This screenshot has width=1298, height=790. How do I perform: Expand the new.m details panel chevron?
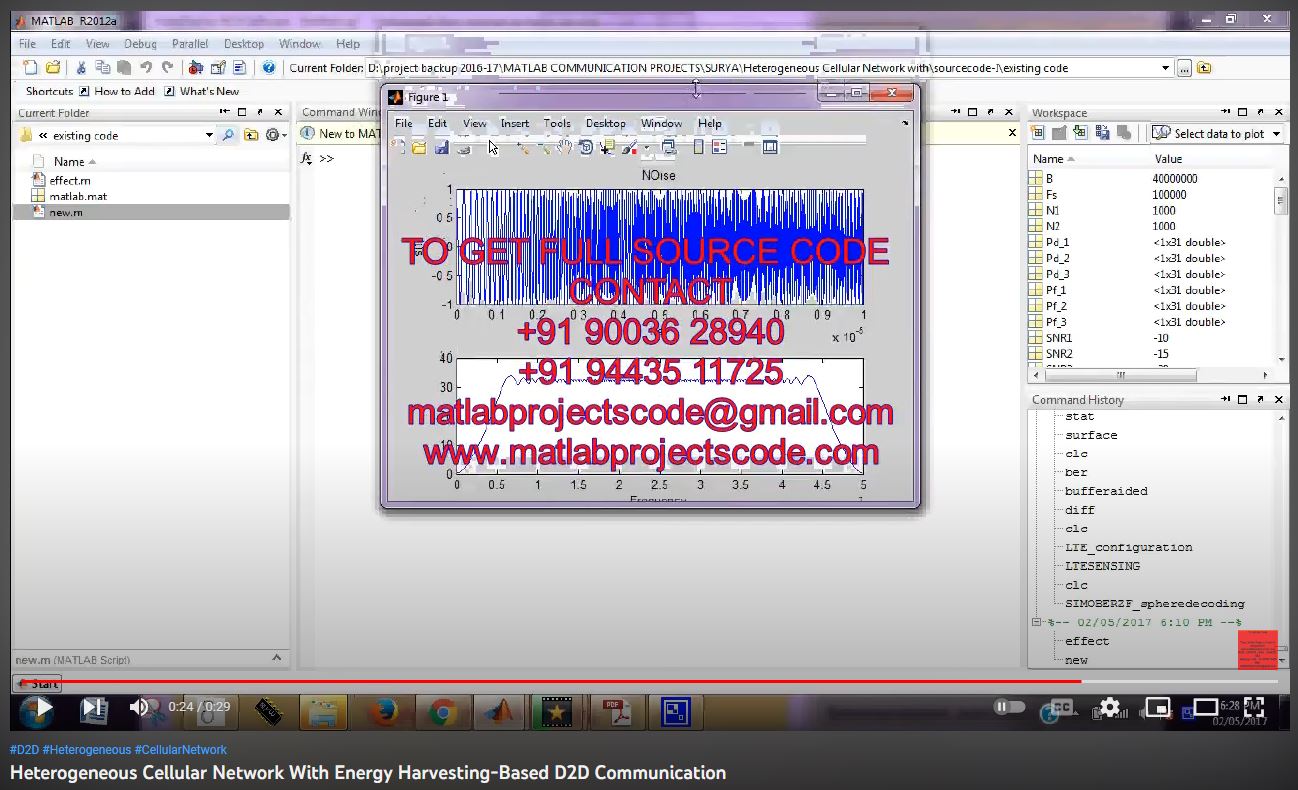[x=277, y=657]
